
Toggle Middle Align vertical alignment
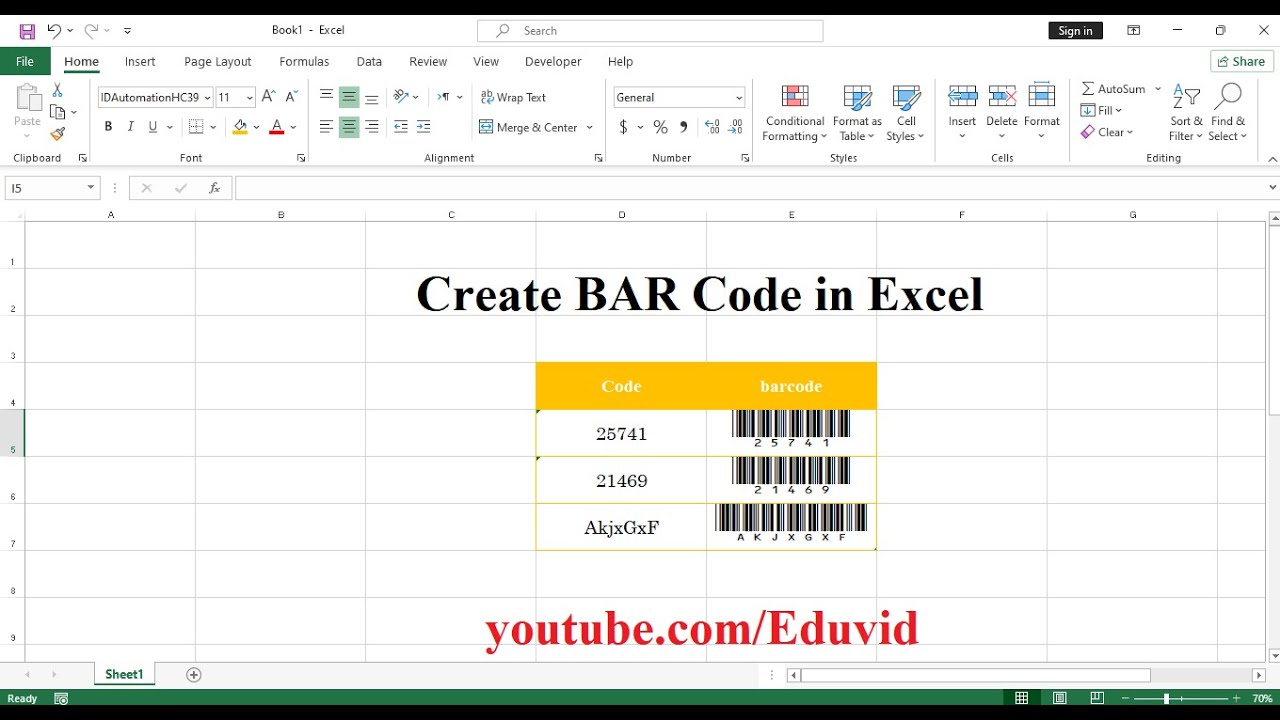click(349, 97)
